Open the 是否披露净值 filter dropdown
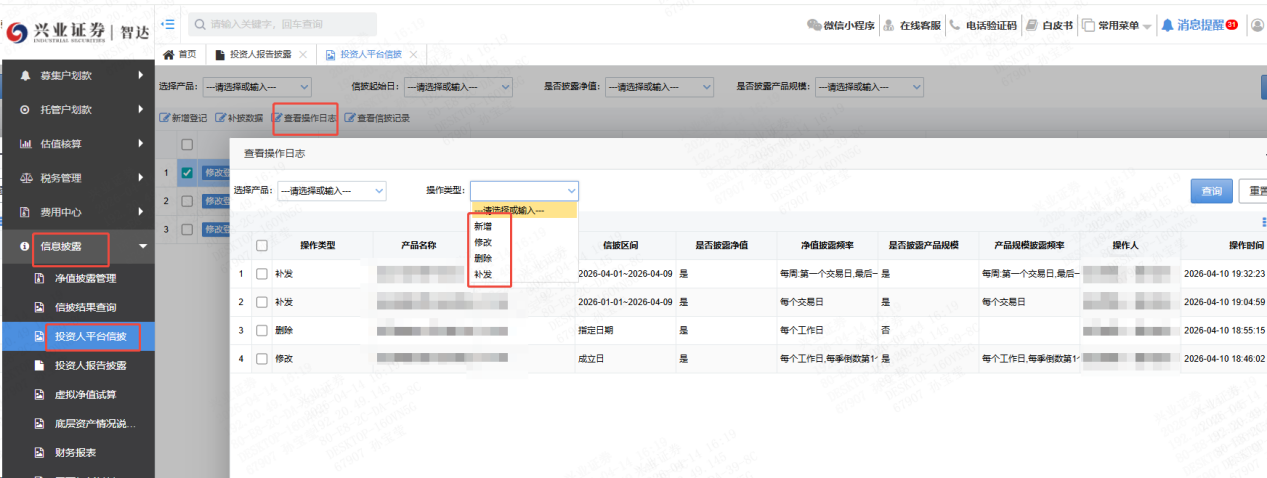This screenshot has height=478, width=1267. (x=659, y=87)
